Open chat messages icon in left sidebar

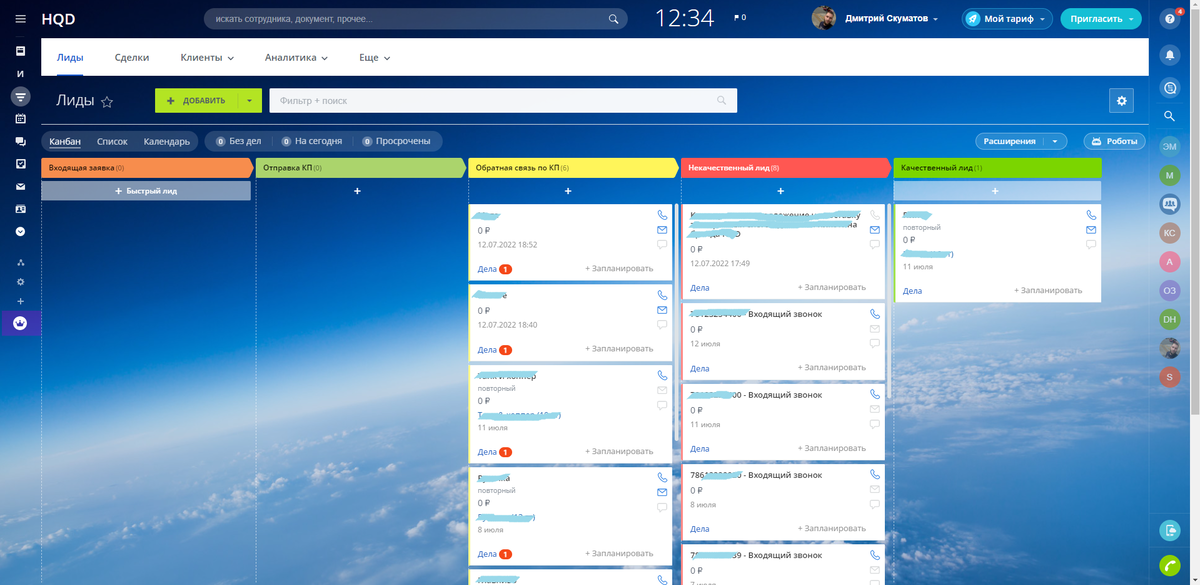pos(20,142)
